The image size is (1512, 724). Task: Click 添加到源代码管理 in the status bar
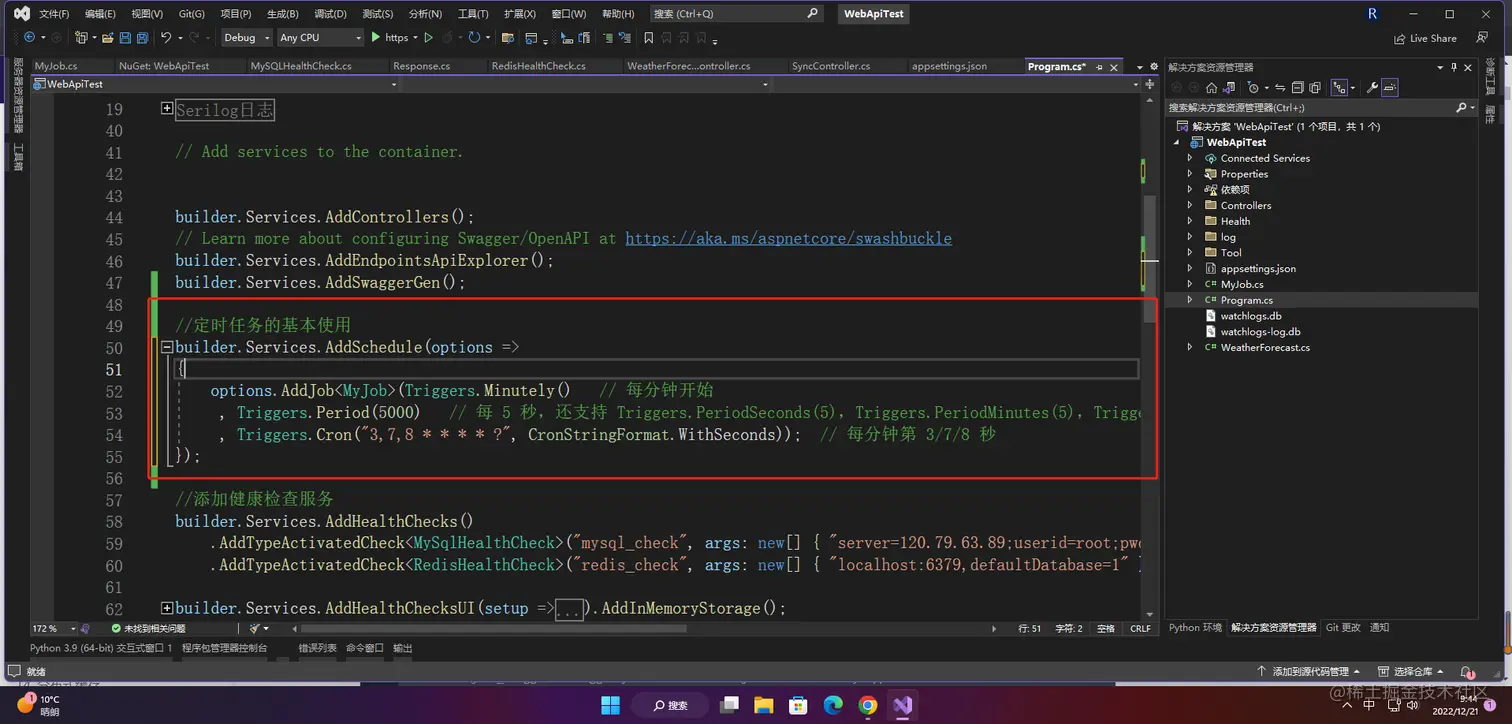click(x=1310, y=671)
